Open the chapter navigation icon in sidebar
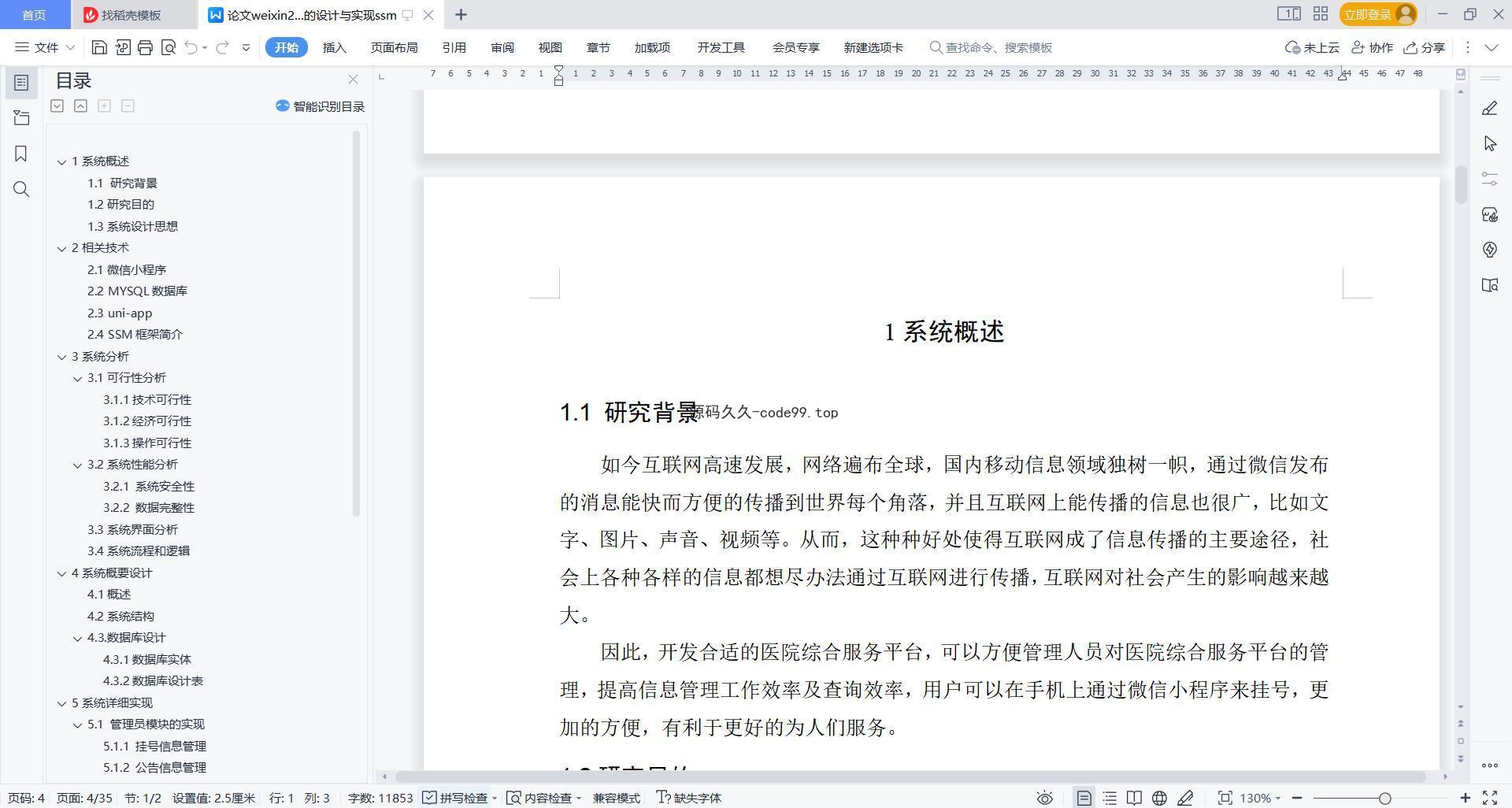 click(21, 118)
